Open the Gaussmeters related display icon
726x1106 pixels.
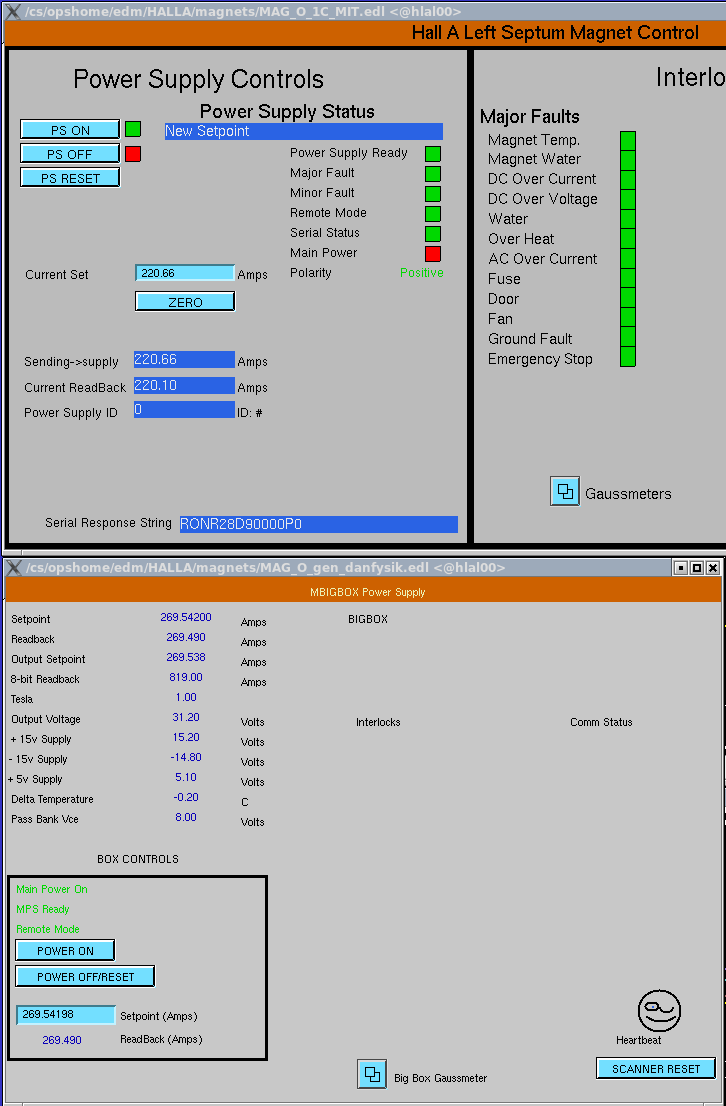[564, 491]
